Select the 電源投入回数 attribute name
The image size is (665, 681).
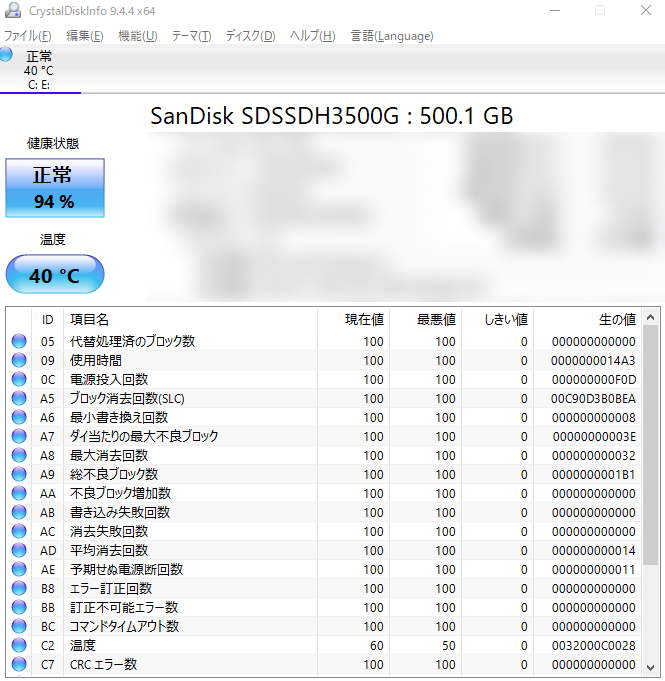[109, 379]
